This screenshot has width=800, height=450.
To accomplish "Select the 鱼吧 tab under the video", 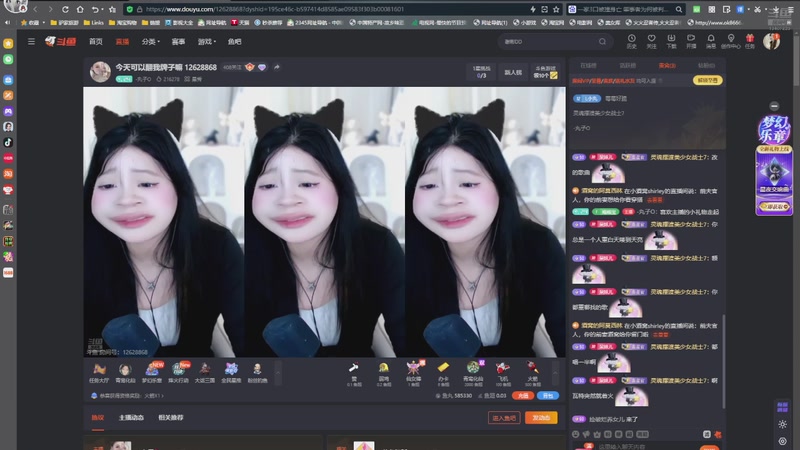I will pos(97,417).
